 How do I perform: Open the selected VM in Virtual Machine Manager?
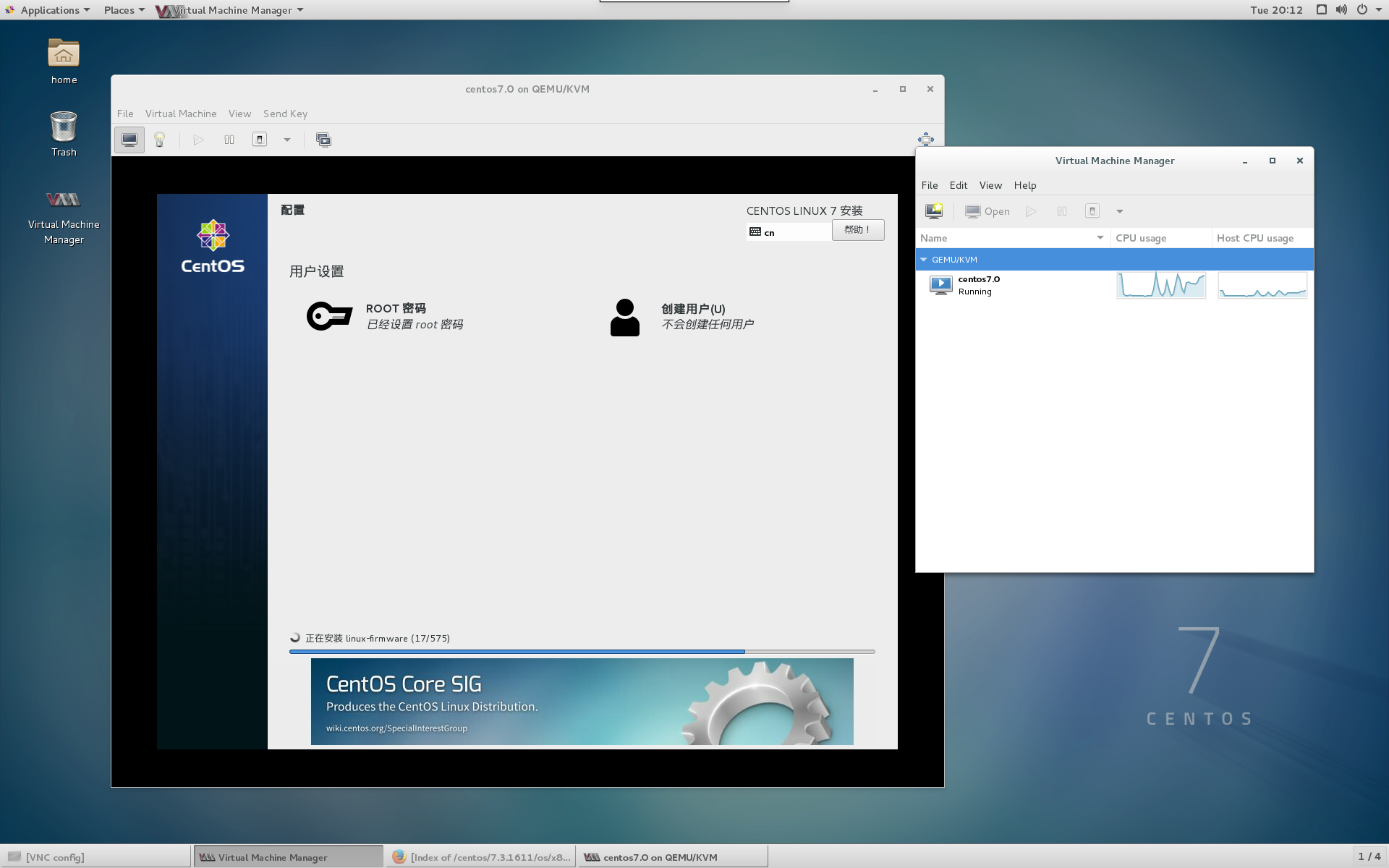click(x=987, y=211)
